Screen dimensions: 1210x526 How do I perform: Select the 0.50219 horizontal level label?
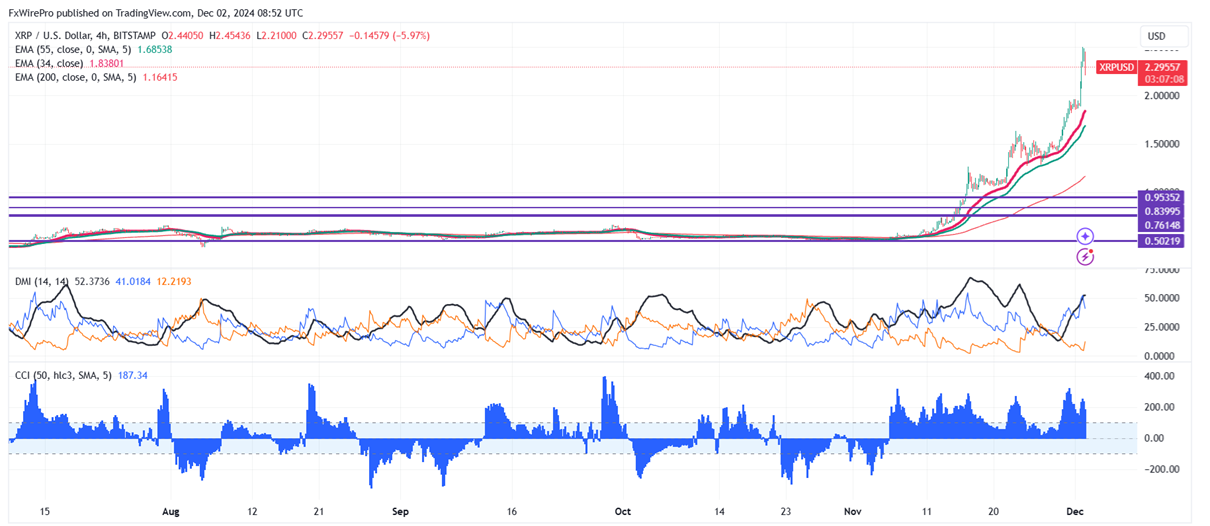point(1162,241)
